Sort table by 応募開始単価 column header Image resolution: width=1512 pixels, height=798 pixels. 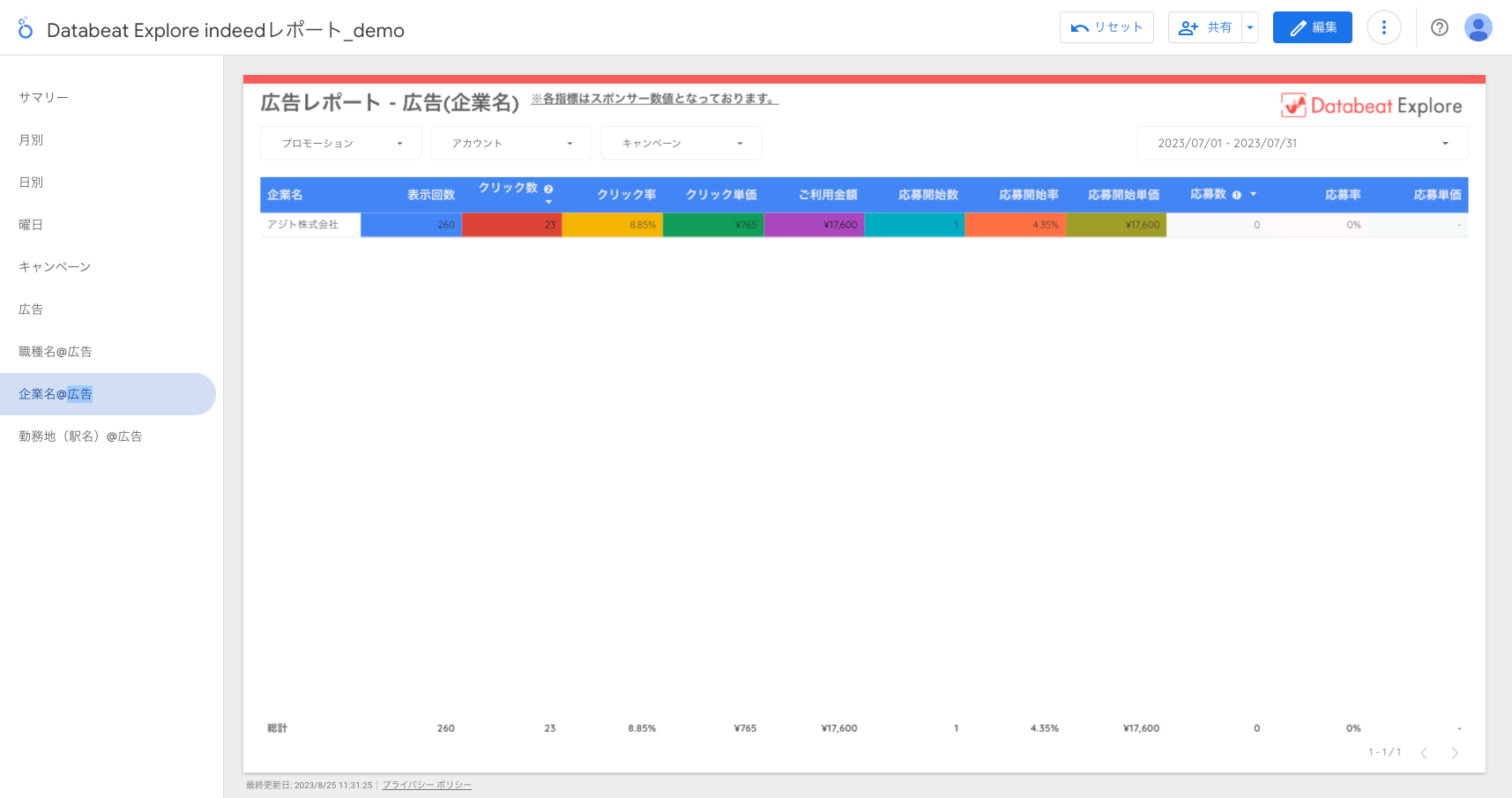pos(1124,195)
